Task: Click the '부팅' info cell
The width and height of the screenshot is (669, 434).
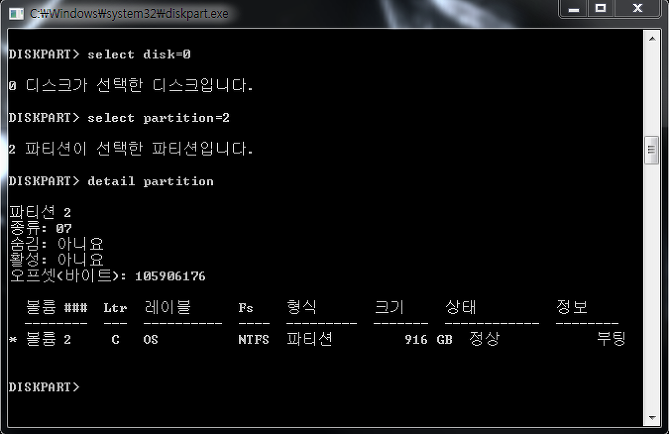Action: coord(611,339)
